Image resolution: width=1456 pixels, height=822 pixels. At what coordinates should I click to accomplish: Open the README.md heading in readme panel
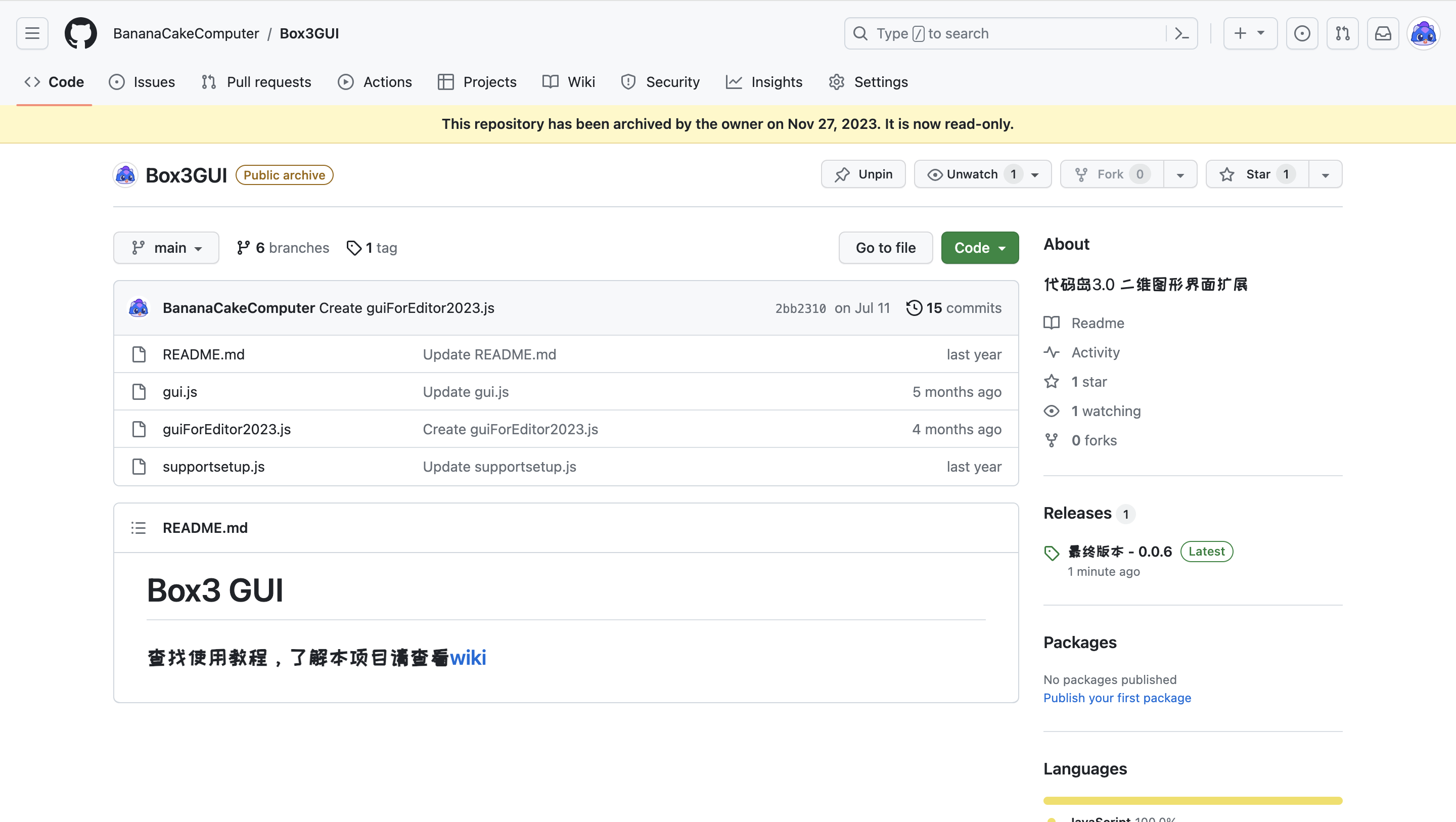(205, 527)
